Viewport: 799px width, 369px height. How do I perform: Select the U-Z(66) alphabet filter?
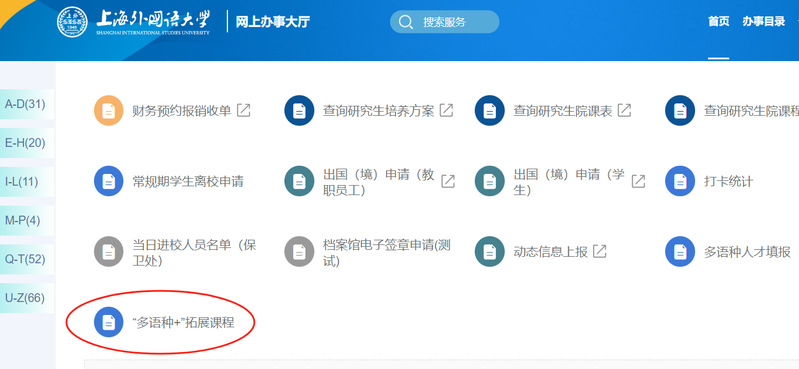click(26, 298)
